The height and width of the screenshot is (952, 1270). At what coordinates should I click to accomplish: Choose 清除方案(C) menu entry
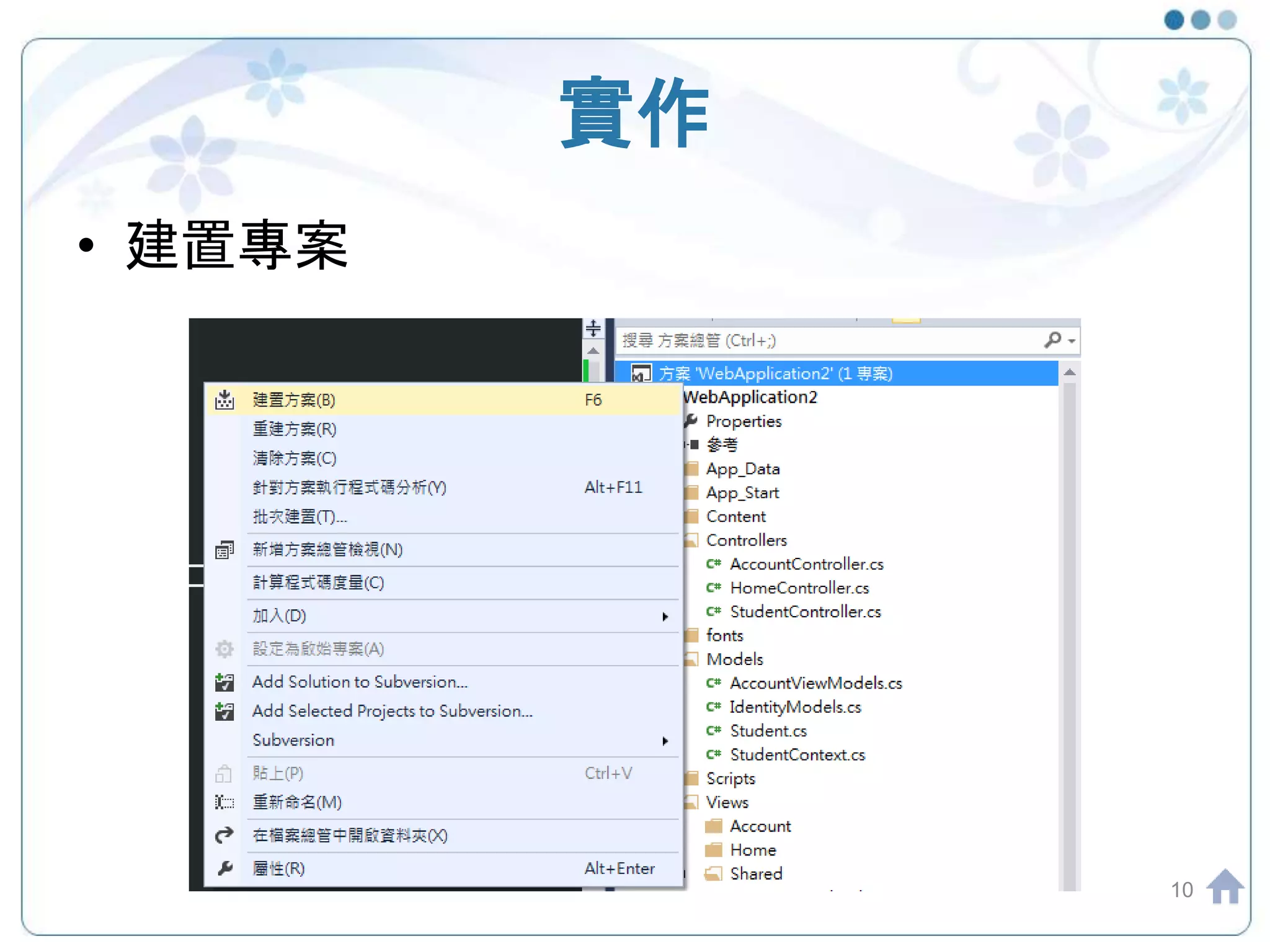click(x=295, y=458)
